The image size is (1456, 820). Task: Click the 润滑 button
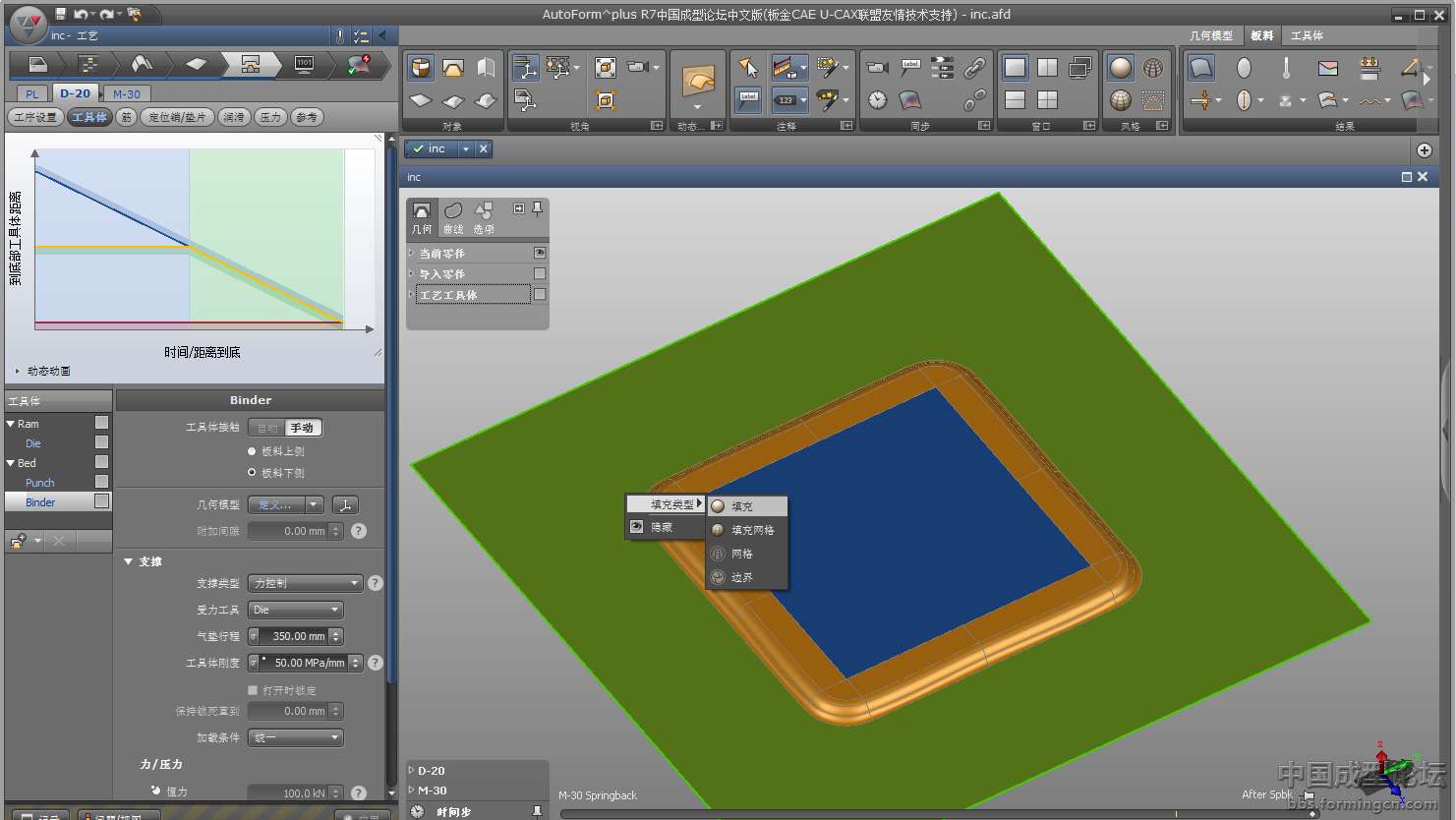[x=233, y=117]
